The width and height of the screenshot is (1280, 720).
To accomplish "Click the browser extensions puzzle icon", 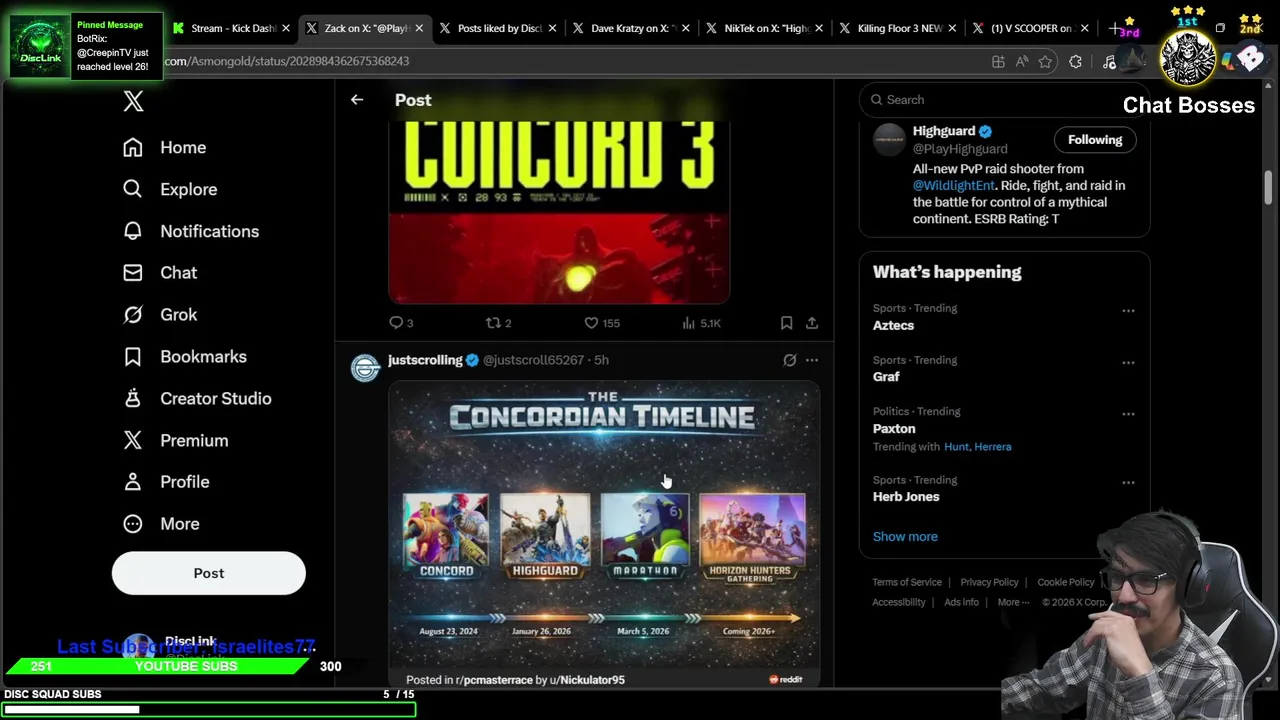I will (x=1075, y=62).
